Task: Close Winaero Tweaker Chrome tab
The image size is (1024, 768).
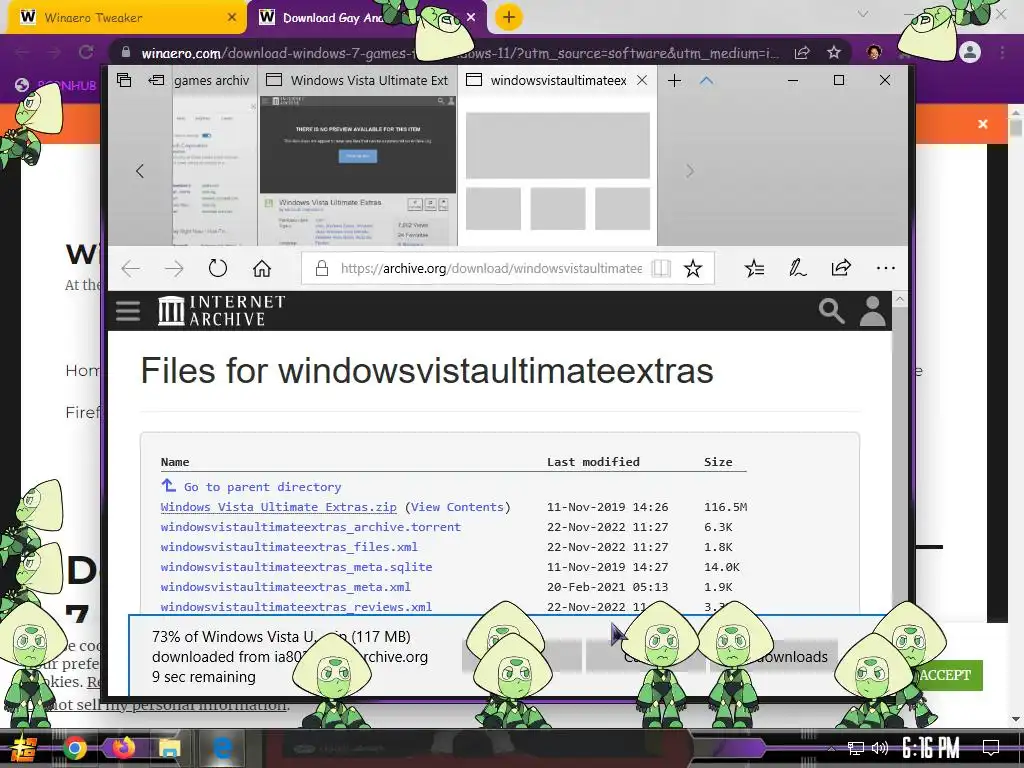Action: pyautogui.click(x=231, y=18)
